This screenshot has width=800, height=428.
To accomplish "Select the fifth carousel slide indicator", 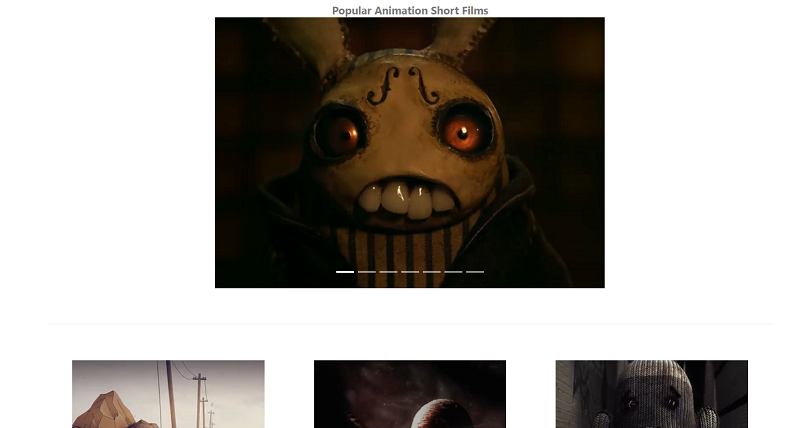I will 432,272.
